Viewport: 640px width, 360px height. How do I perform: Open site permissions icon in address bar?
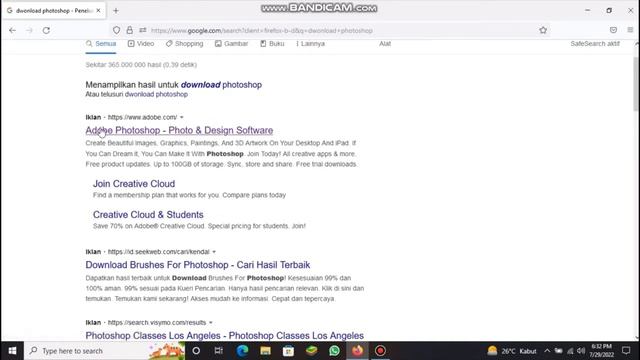click(x=142, y=30)
